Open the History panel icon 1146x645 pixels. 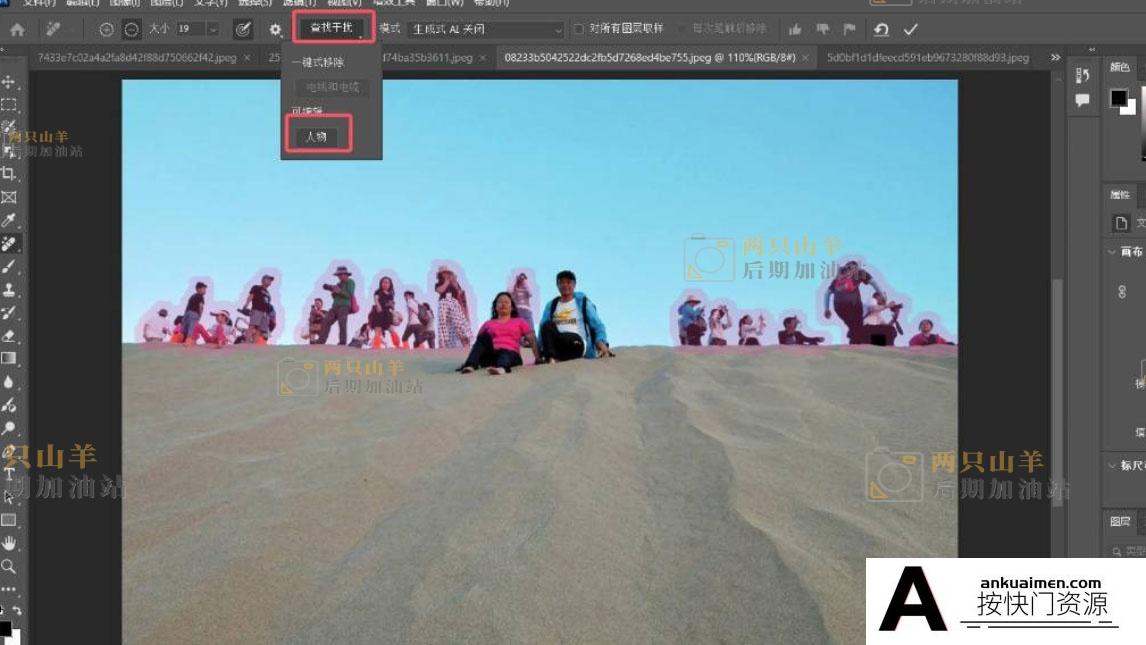[1082, 75]
